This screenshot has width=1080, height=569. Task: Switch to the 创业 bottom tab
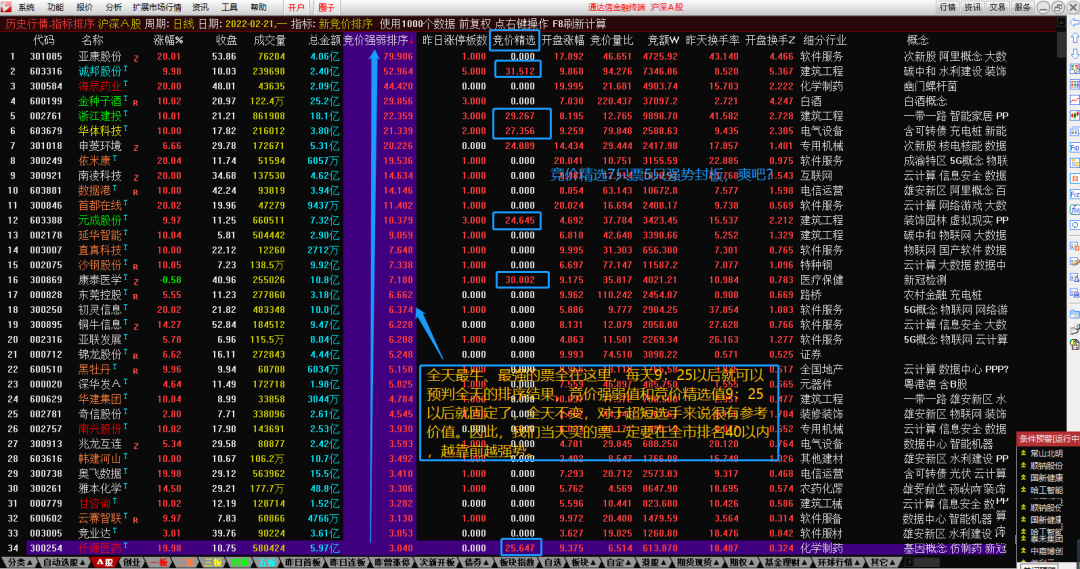point(131,563)
